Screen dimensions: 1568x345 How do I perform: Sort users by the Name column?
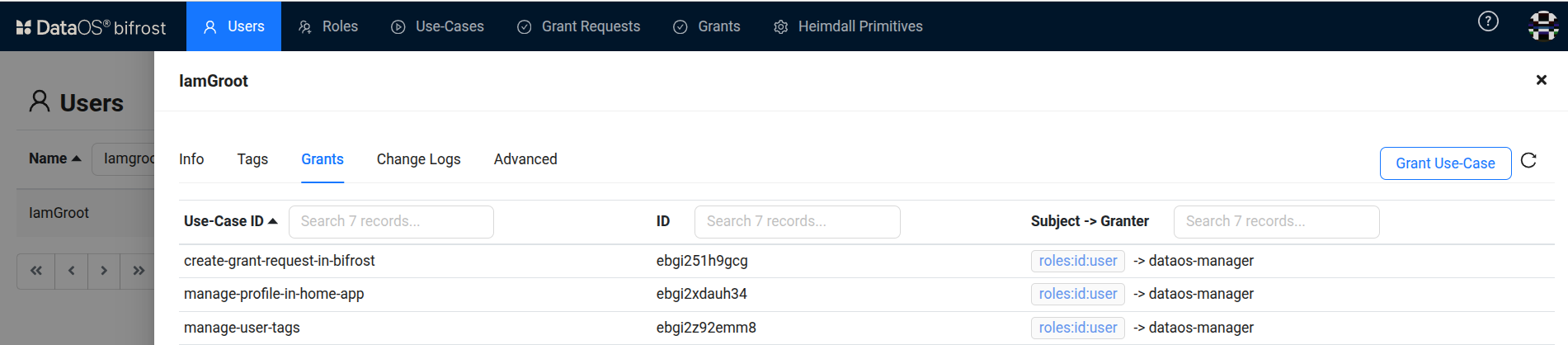point(54,158)
